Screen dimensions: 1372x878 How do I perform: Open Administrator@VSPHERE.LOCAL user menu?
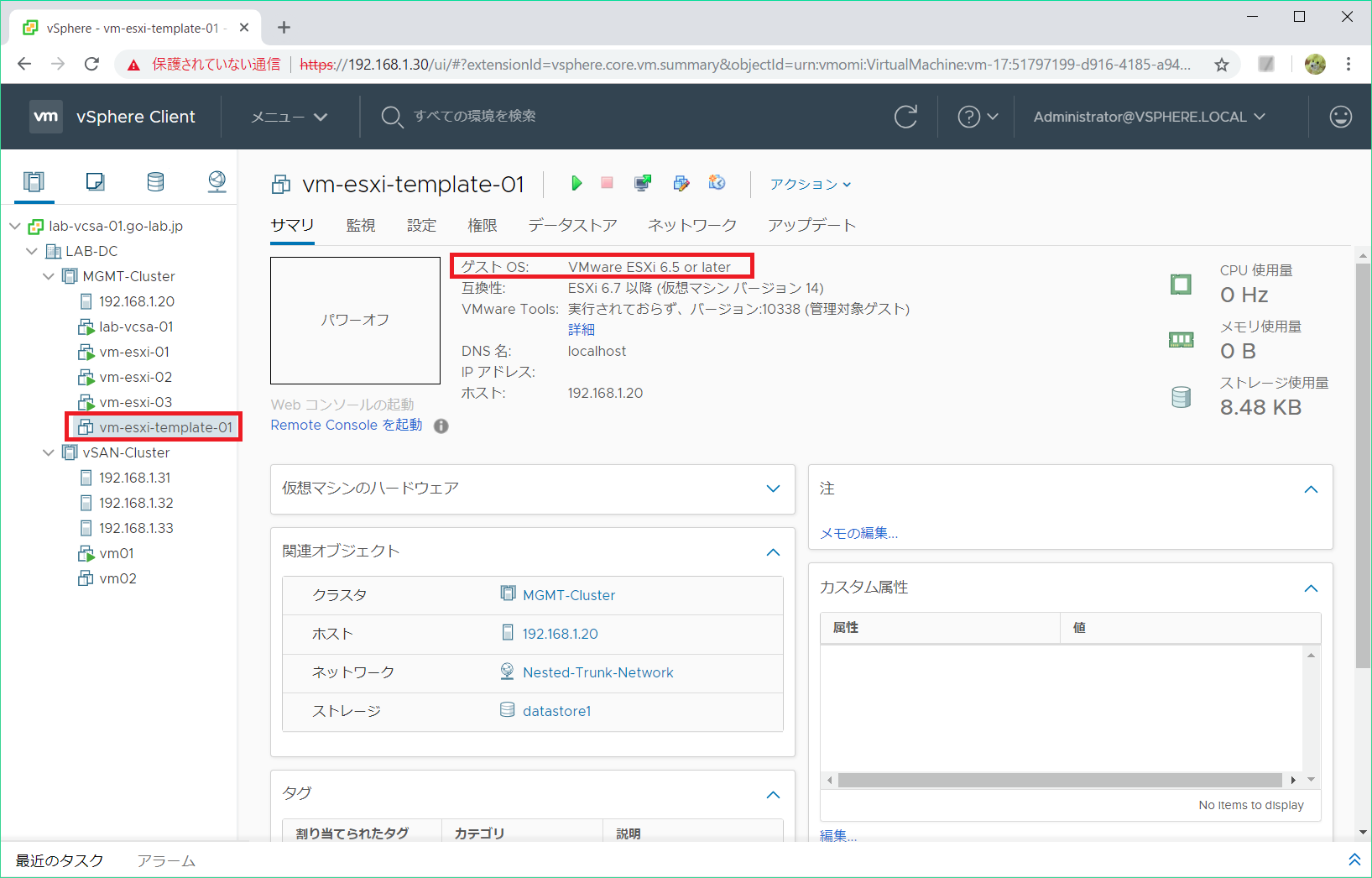click(x=1149, y=117)
